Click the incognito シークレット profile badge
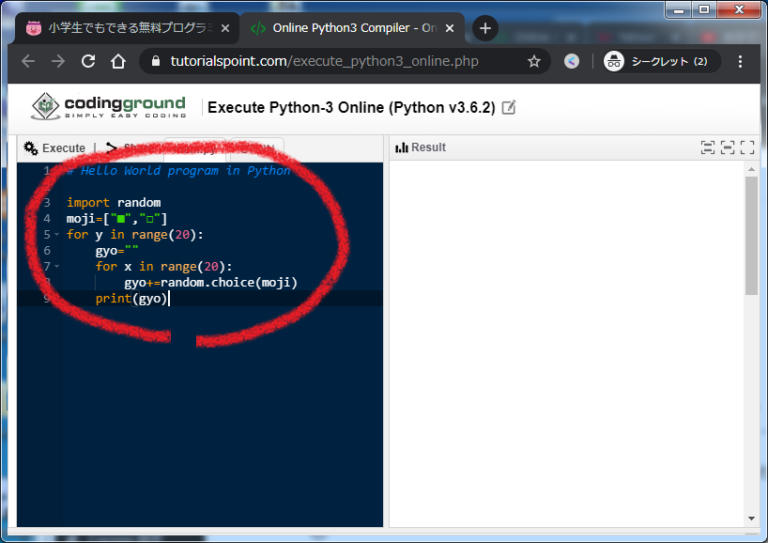The height and width of the screenshot is (543, 768). (x=656, y=61)
